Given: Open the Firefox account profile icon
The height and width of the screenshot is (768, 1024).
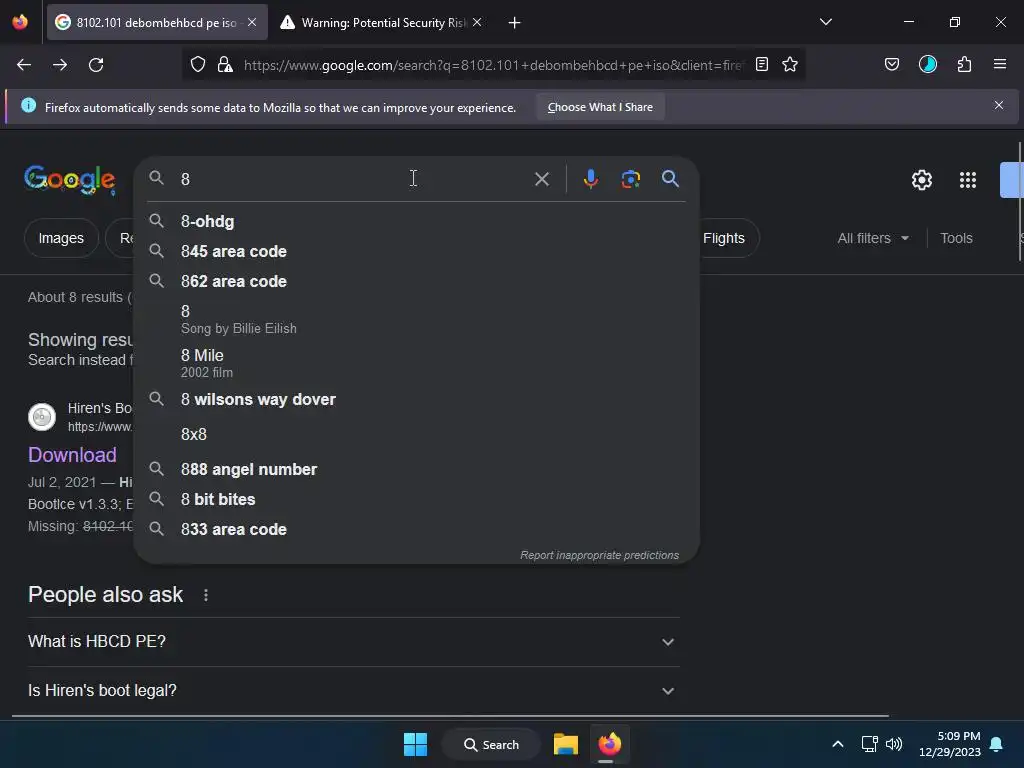Looking at the screenshot, I should pos(928,64).
